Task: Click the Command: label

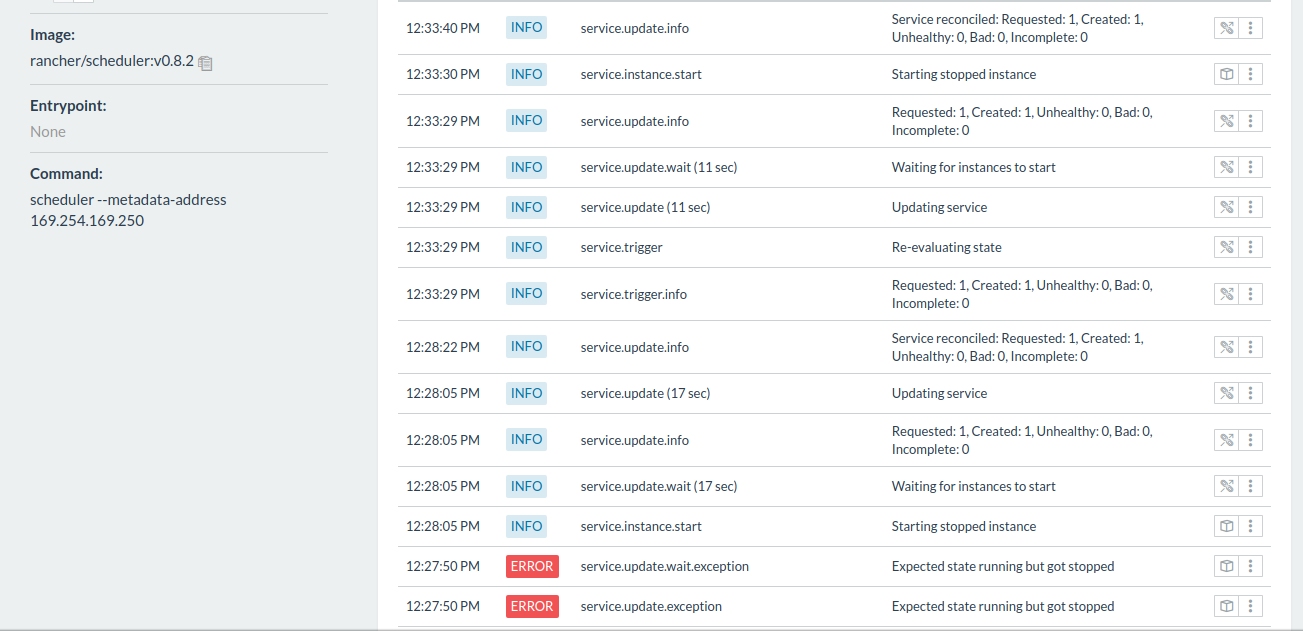Action: click(66, 173)
